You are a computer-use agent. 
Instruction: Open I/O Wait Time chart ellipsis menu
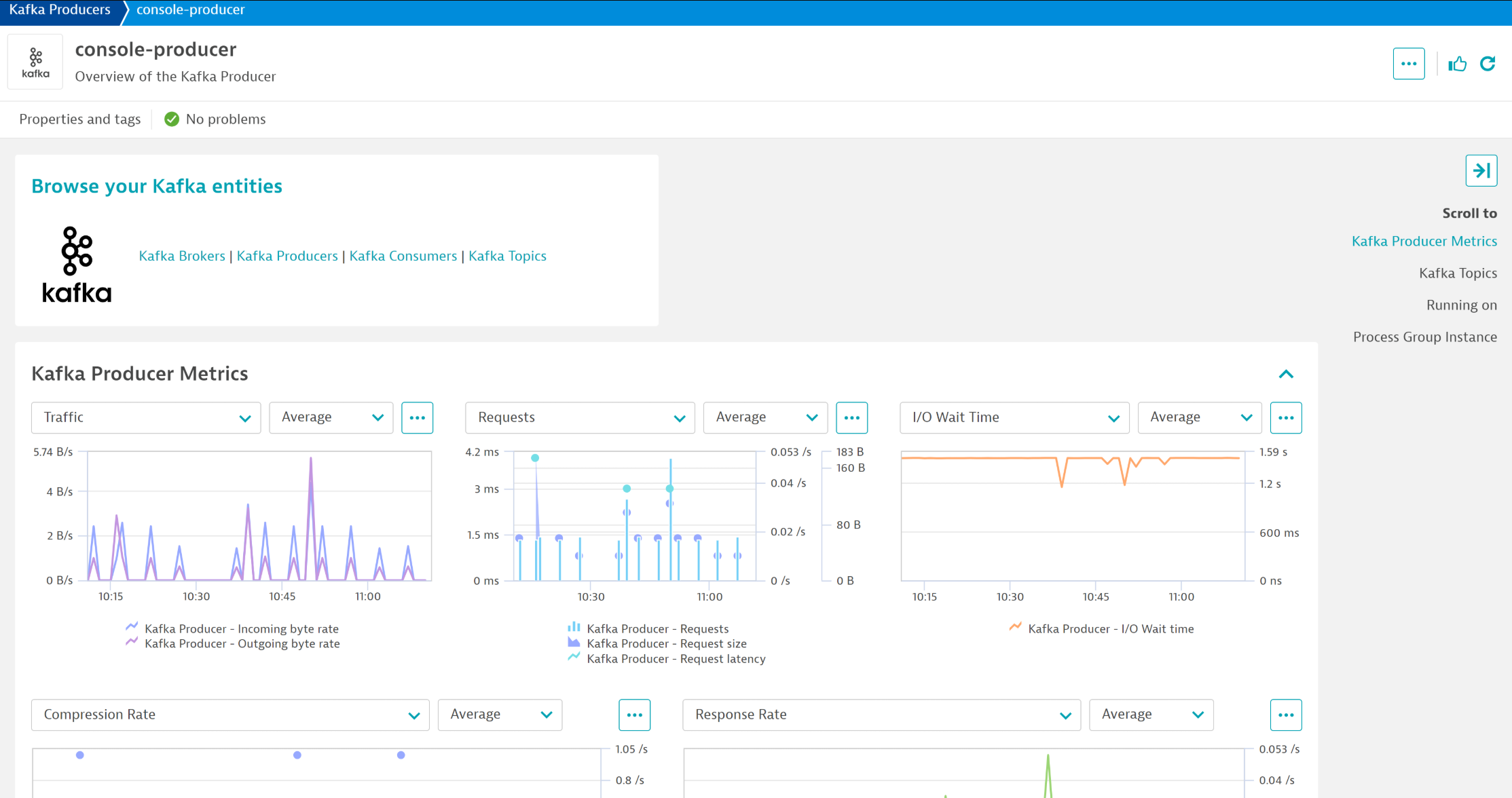coord(1286,418)
